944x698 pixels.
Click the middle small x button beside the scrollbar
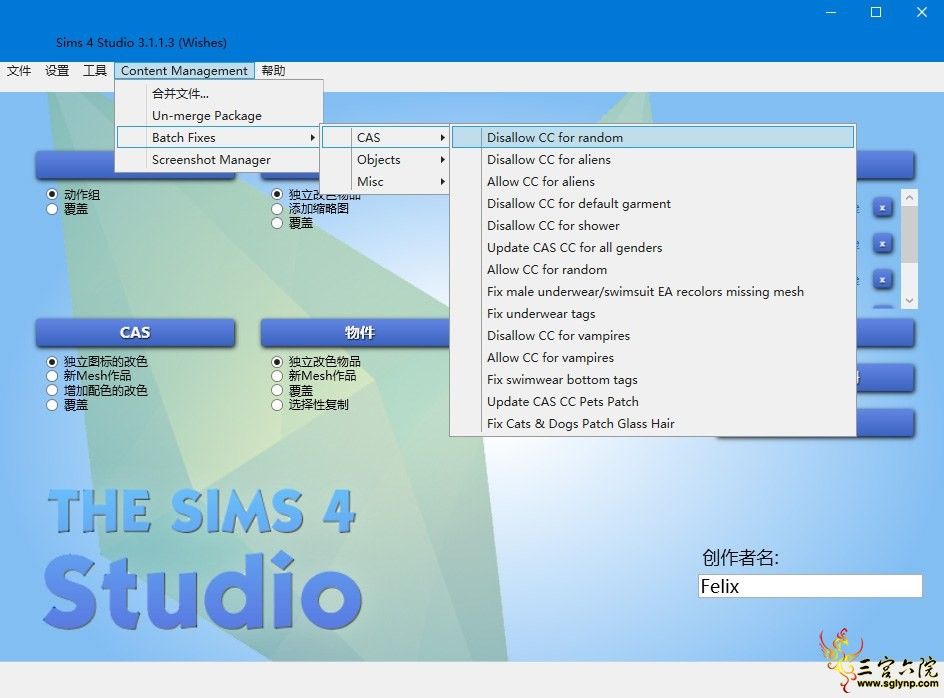[x=883, y=244]
